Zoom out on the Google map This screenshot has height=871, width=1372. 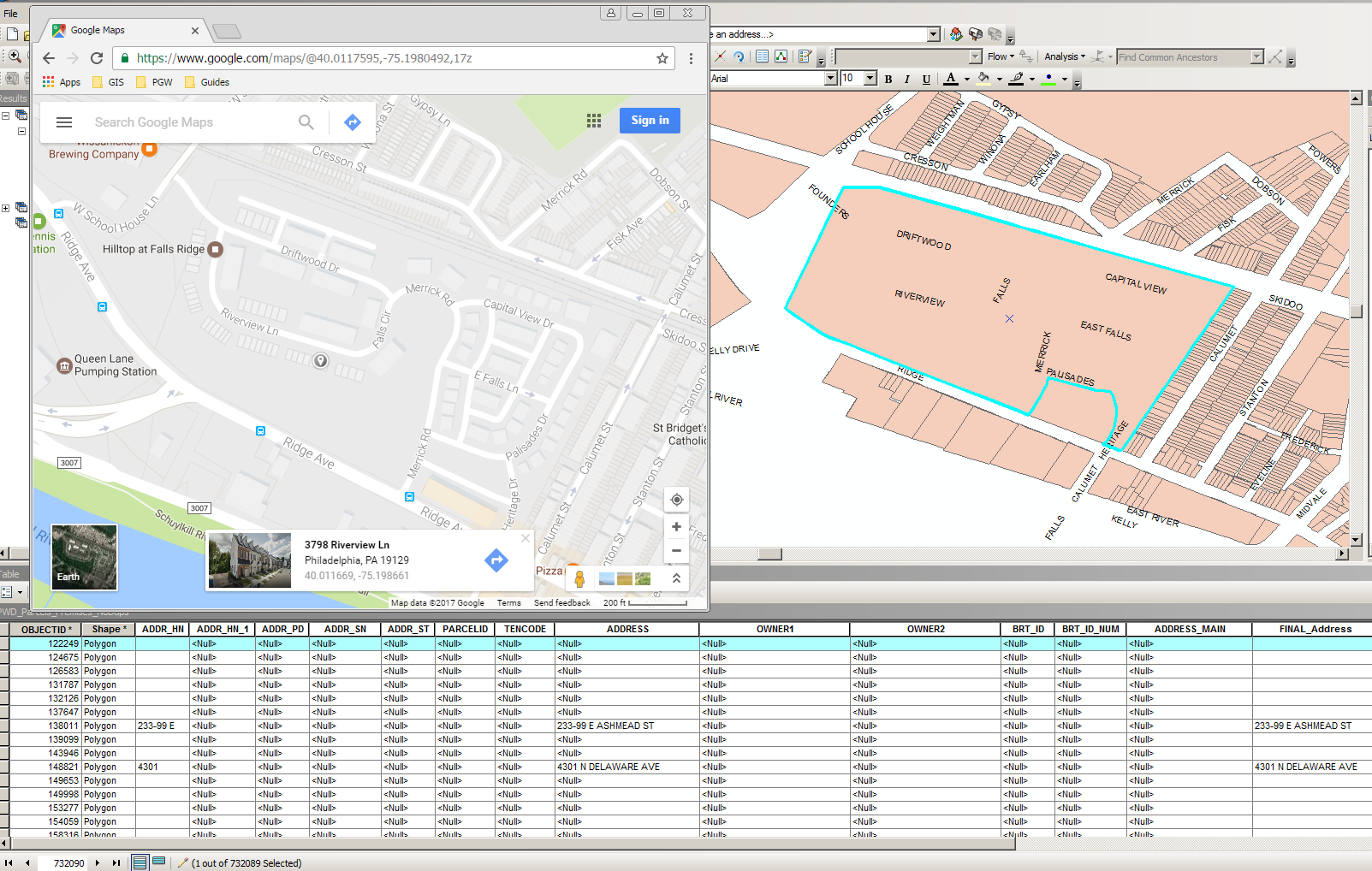676,551
